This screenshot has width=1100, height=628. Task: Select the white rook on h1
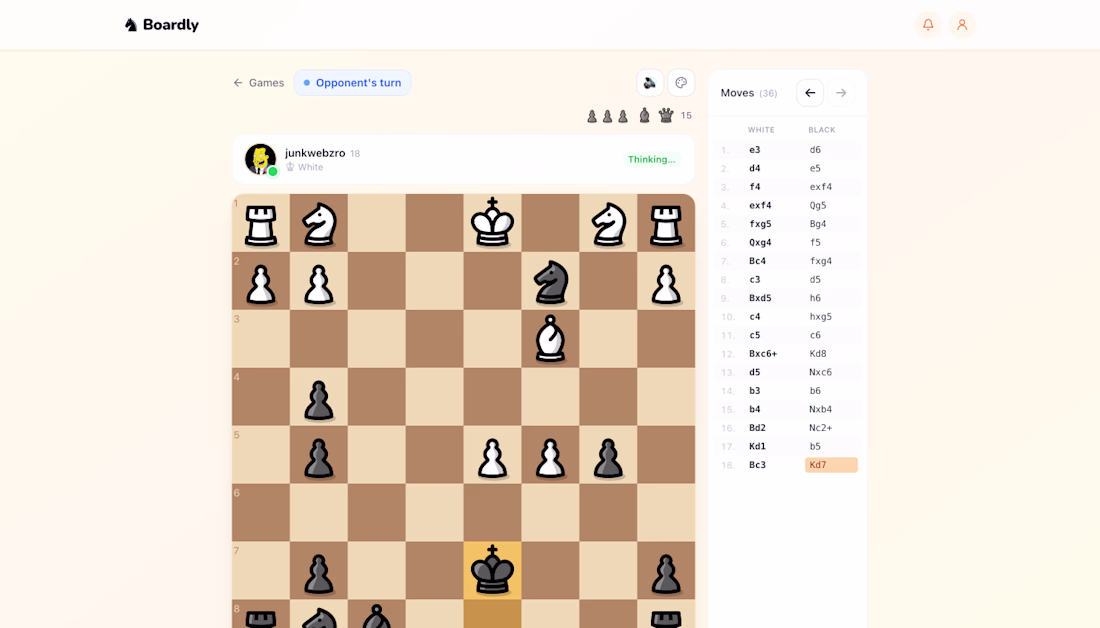[261, 222]
